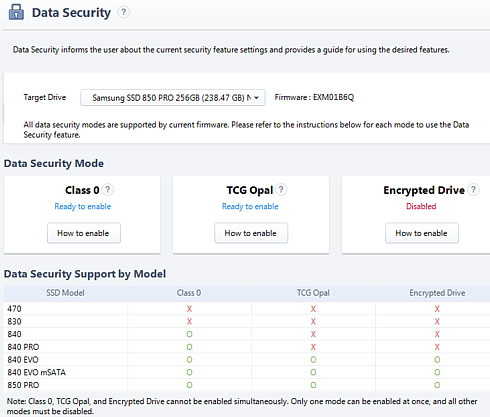Click Encrypted Drive X mark for 470
Image resolution: width=490 pixels, height=417 pixels.
coord(437,309)
